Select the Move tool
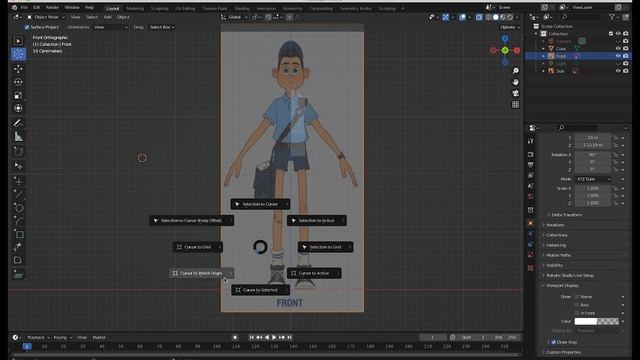This screenshot has width=640, height=360. (18, 69)
